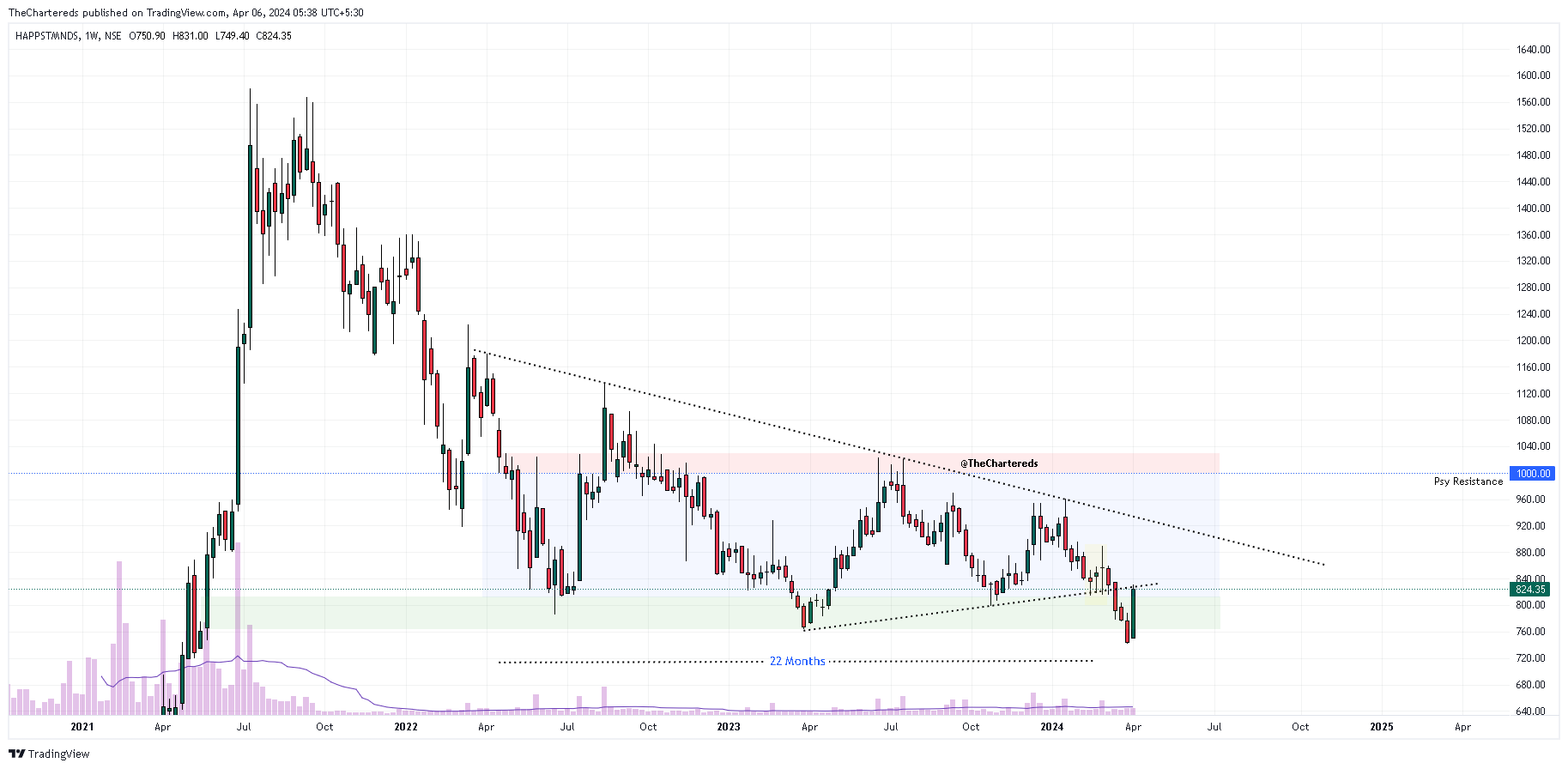The height and width of the screenshot is (769, 1568).
Task: Click the 1400.00 price axis label
Action: pos(1533,209)
